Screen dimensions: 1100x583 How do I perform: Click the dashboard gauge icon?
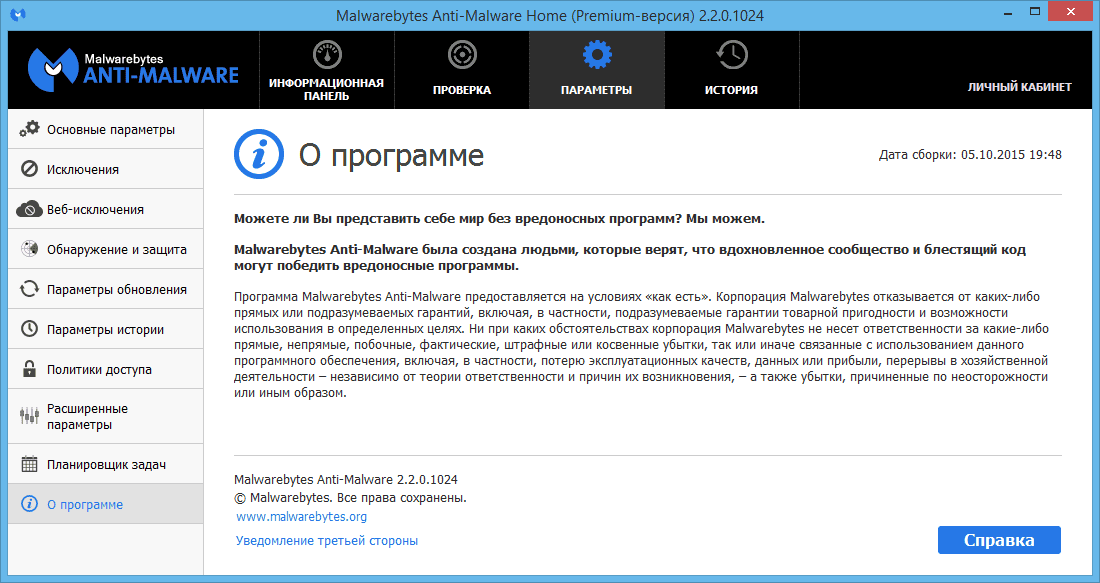coord(327,55)
